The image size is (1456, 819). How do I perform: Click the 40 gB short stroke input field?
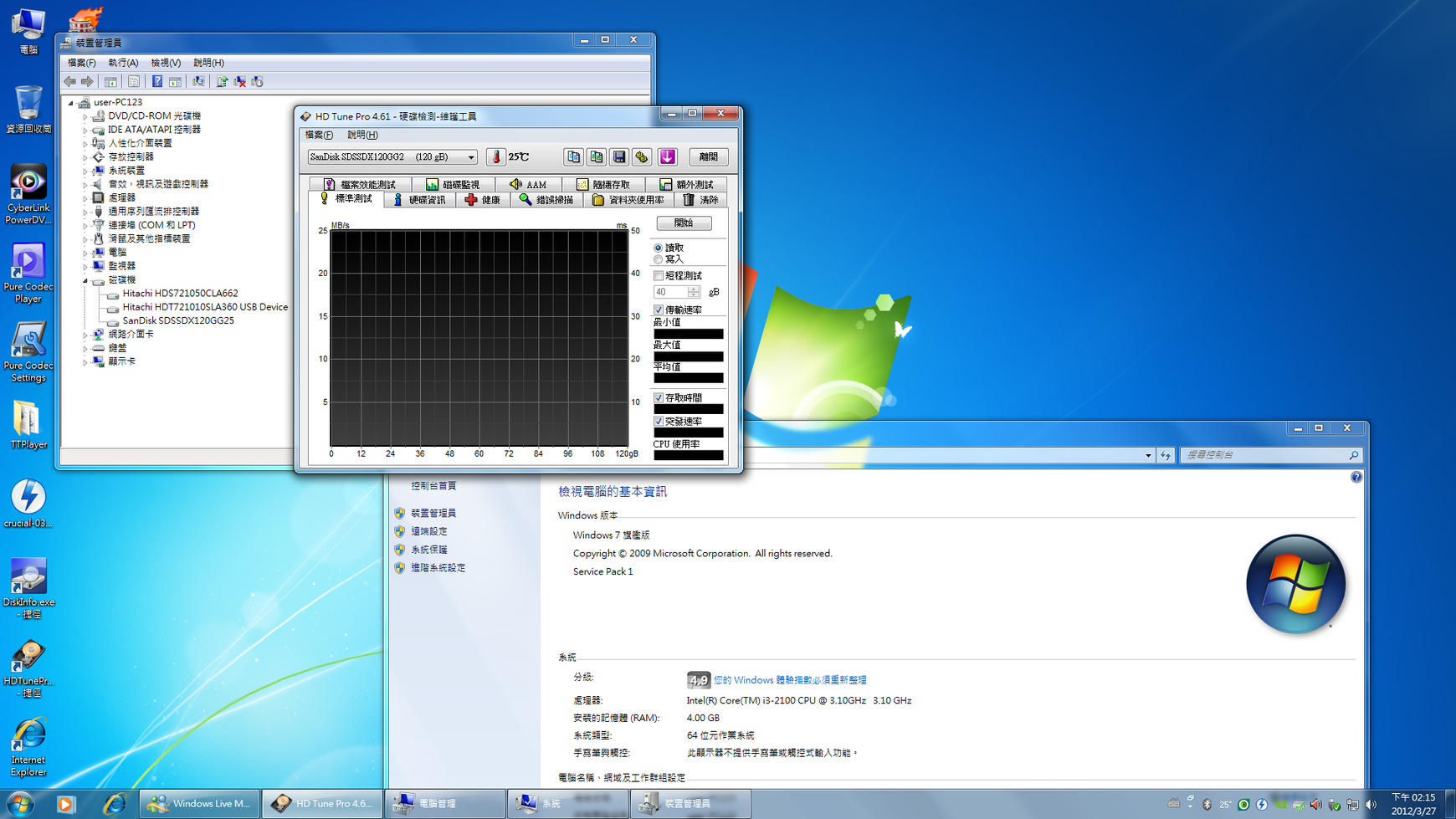(671, 292)
